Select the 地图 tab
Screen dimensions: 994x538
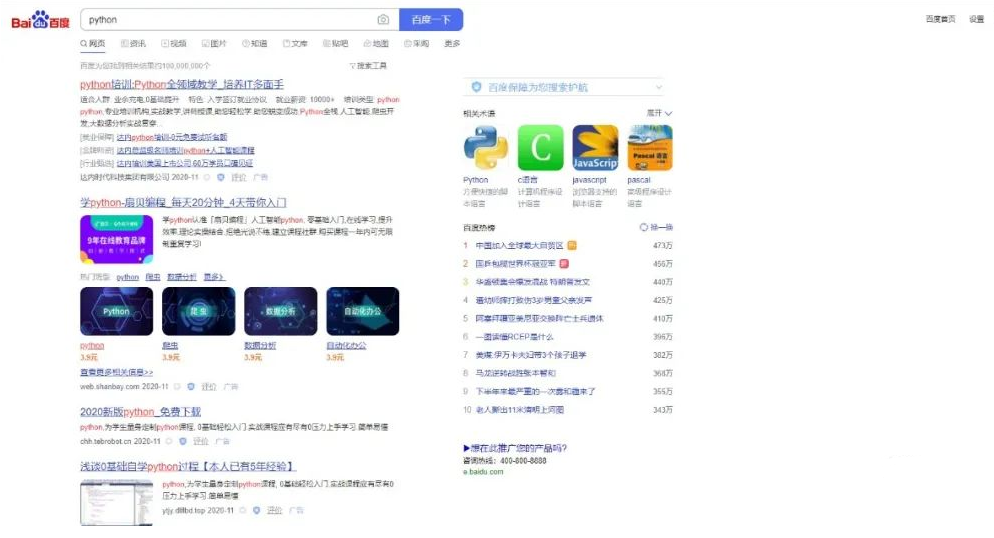[376, 44]
